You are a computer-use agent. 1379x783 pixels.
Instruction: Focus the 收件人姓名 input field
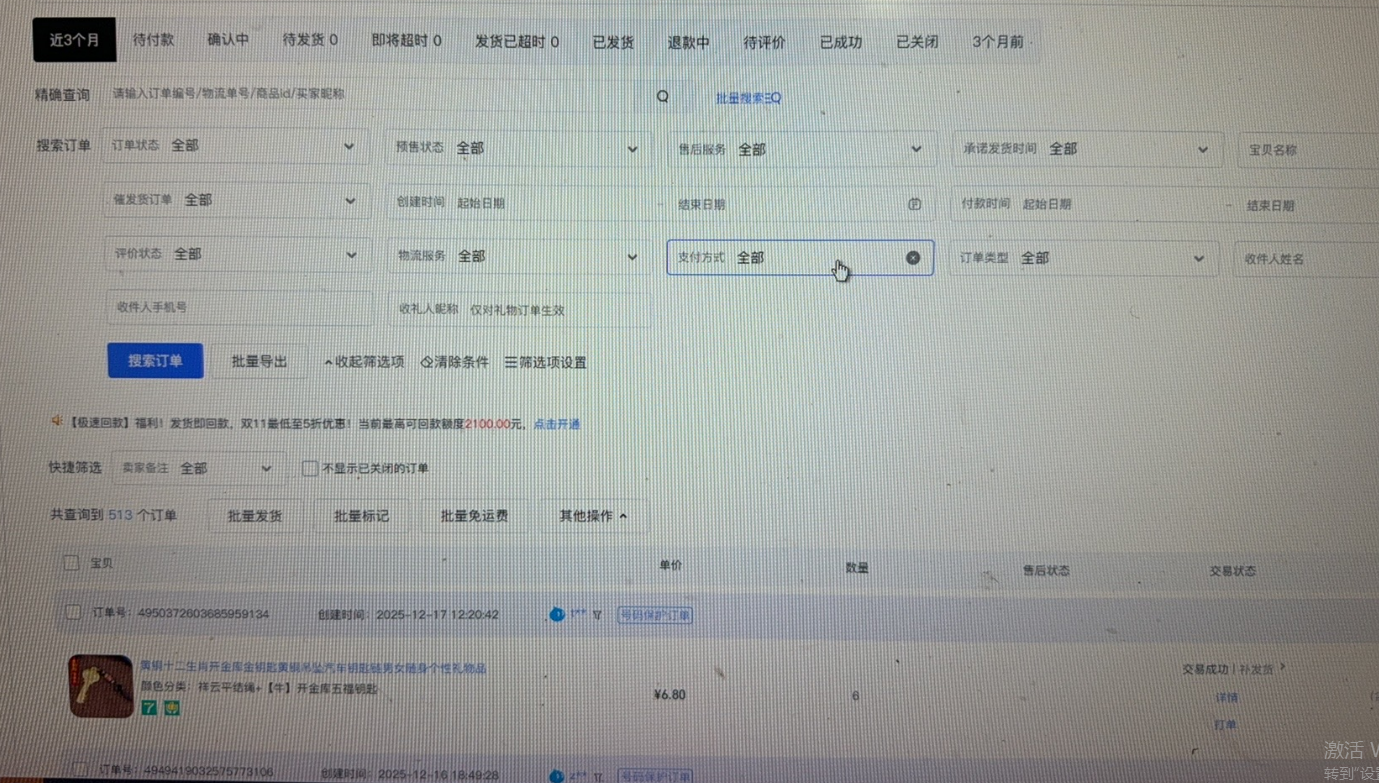(x=1306, y=258)
